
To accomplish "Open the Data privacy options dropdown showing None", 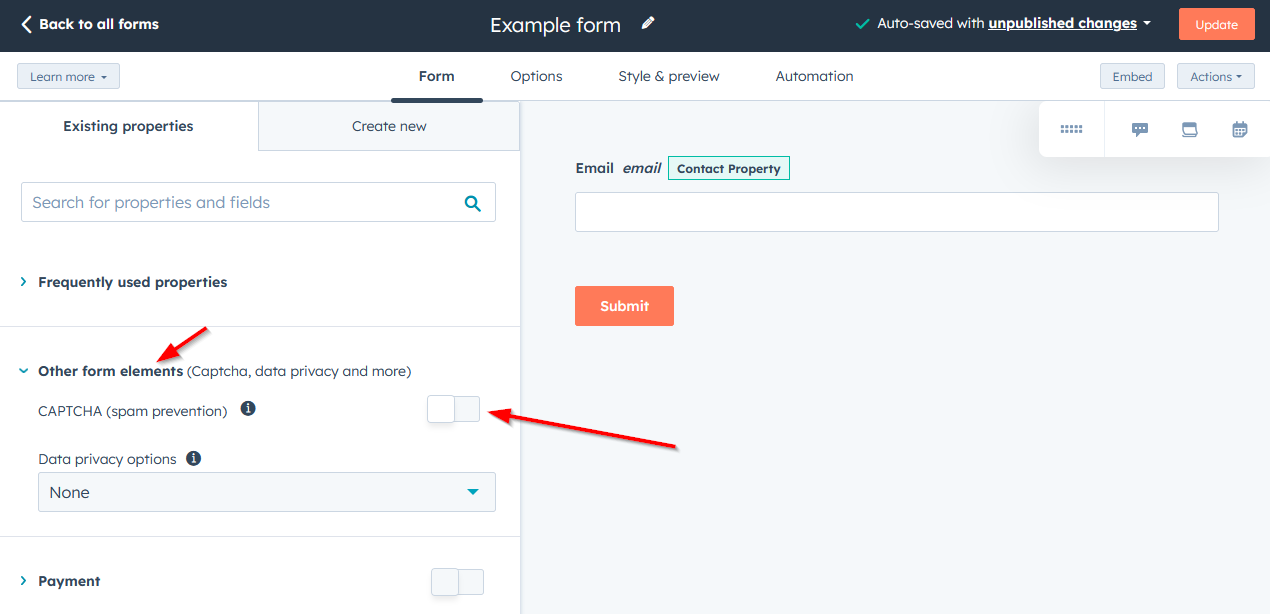I will [x=266, y=492].
